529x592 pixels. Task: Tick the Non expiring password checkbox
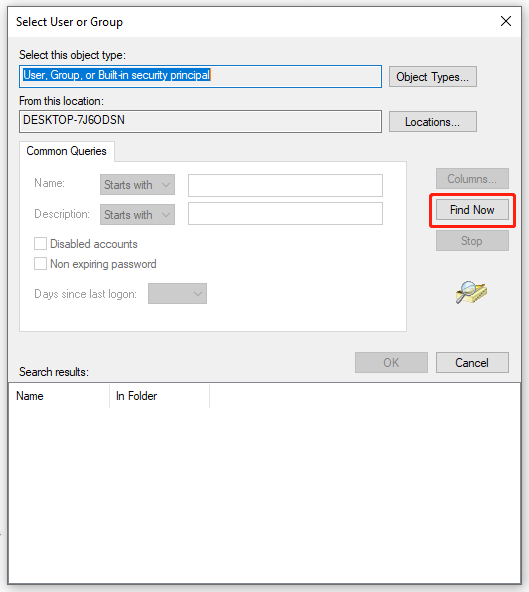point(40,264)
